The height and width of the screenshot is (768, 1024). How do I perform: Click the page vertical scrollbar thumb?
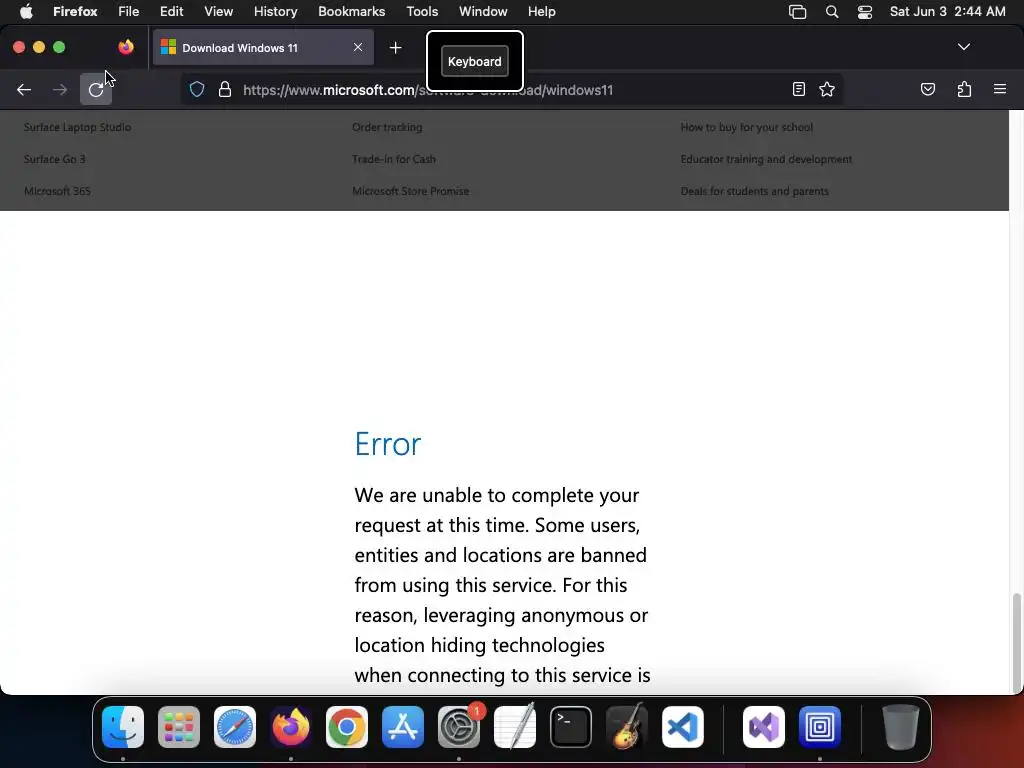click(x=1016, y=643)
